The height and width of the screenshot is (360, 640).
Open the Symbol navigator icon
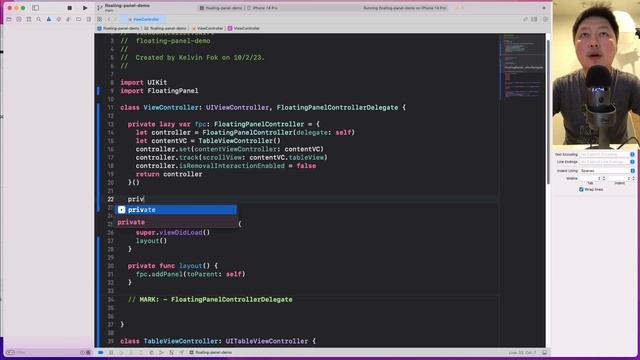tap(29, 19)
